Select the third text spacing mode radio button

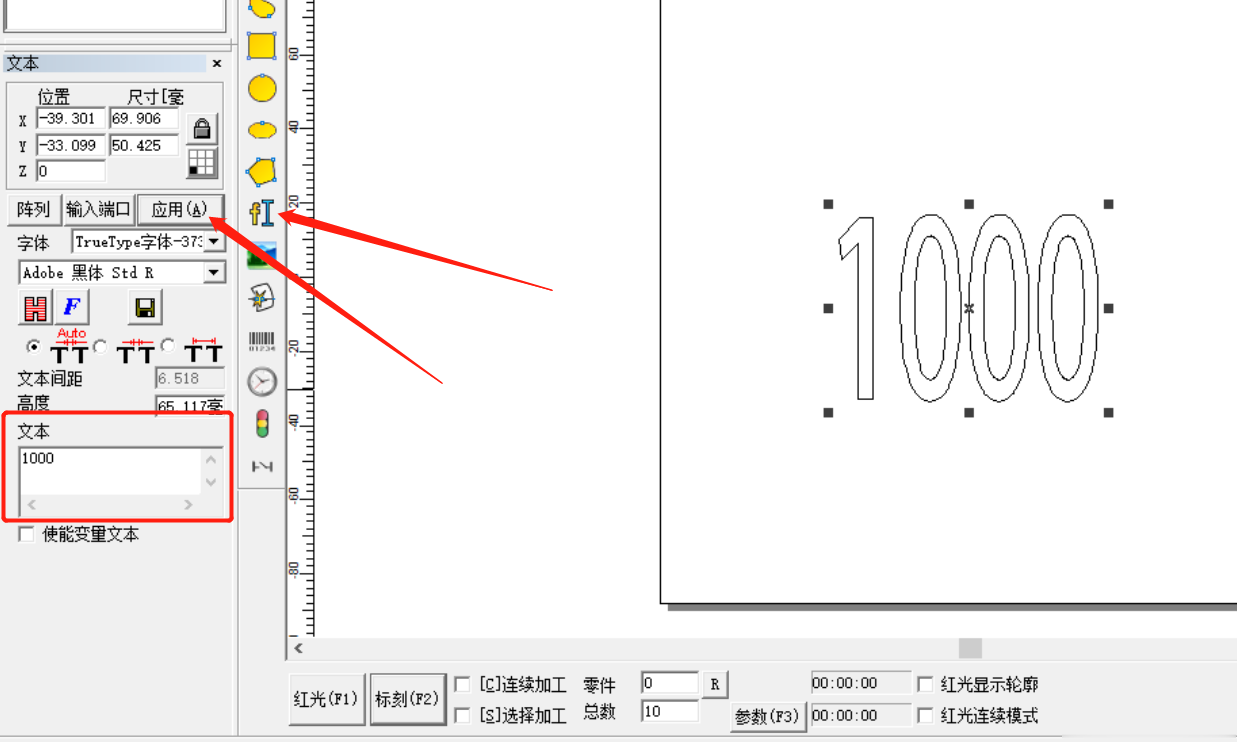click(167, 347)
